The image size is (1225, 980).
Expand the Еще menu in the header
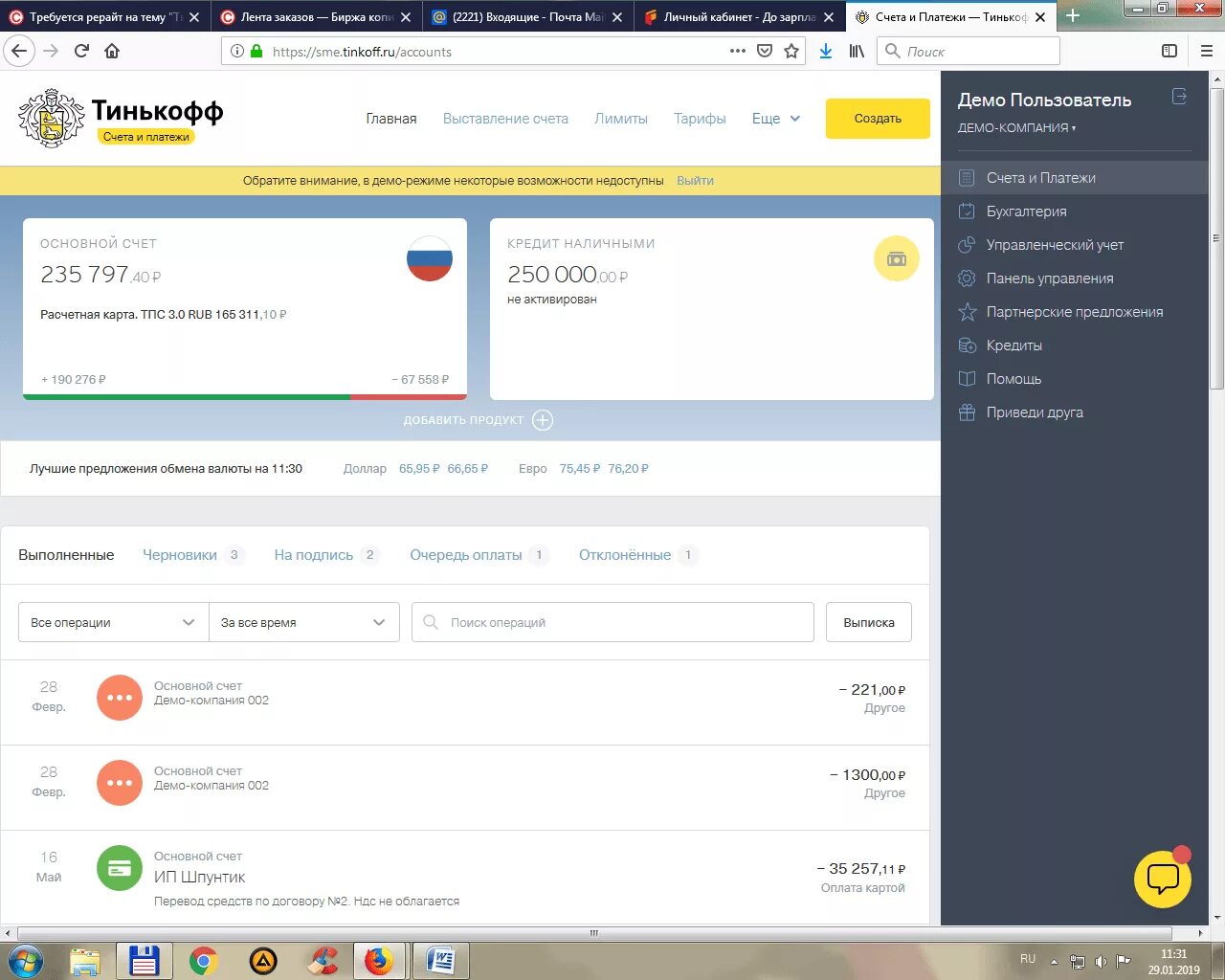point(776,119)
